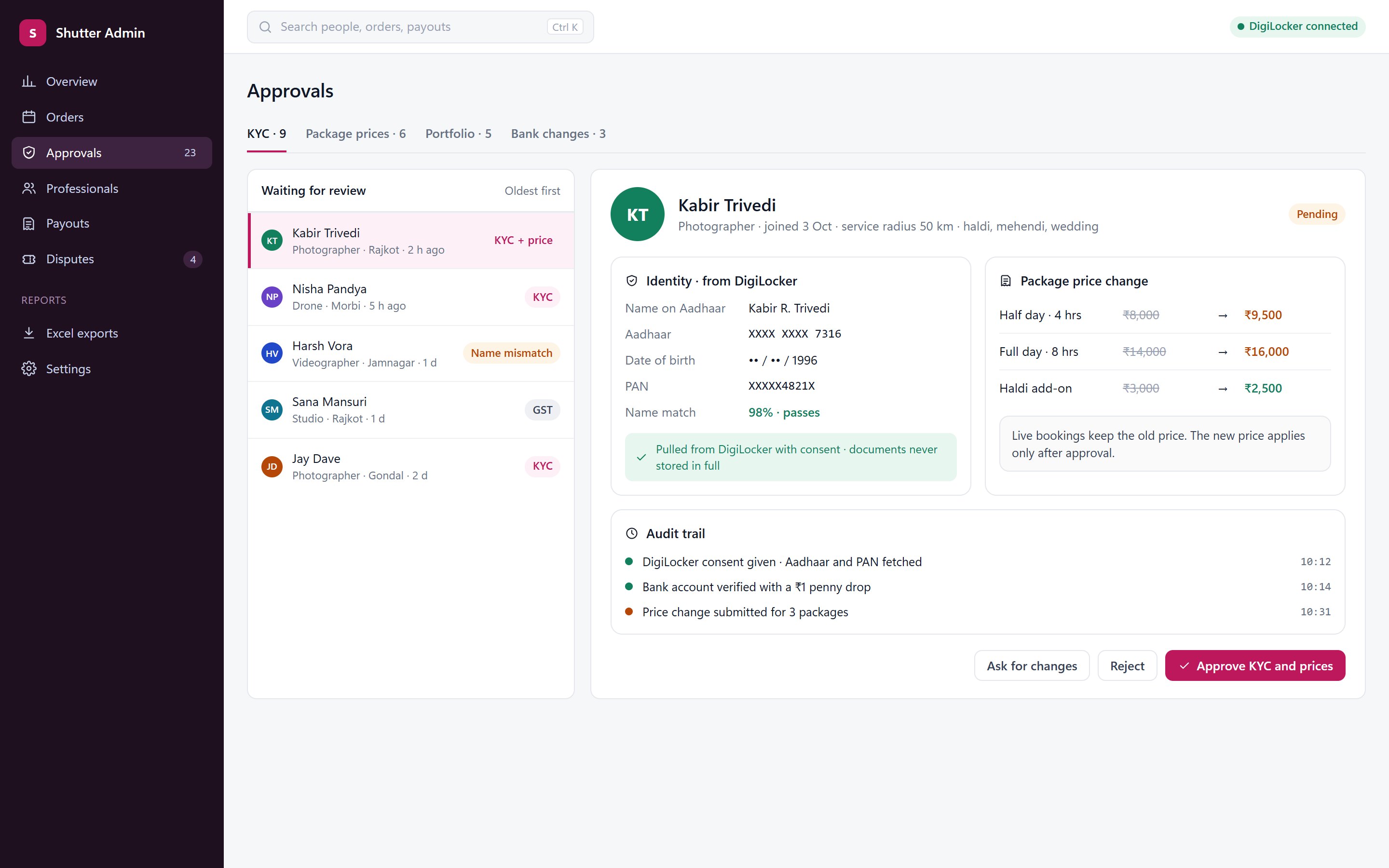1389x868 pixels.
Task: Click the SM avatar for Sana Mansuri
Action: (x=272, y=410)
